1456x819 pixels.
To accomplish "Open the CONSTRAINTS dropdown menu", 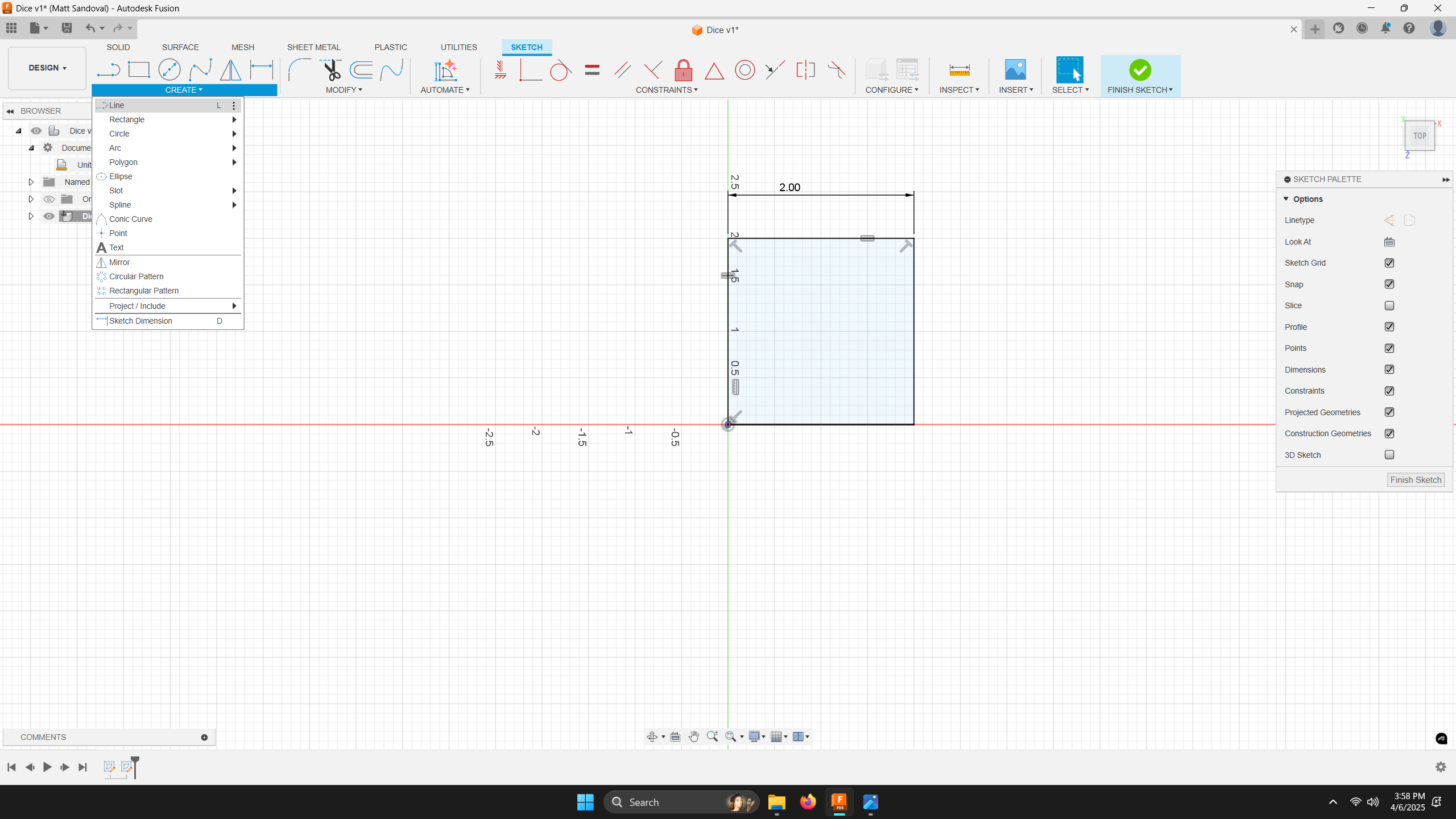I will (667, 90).
